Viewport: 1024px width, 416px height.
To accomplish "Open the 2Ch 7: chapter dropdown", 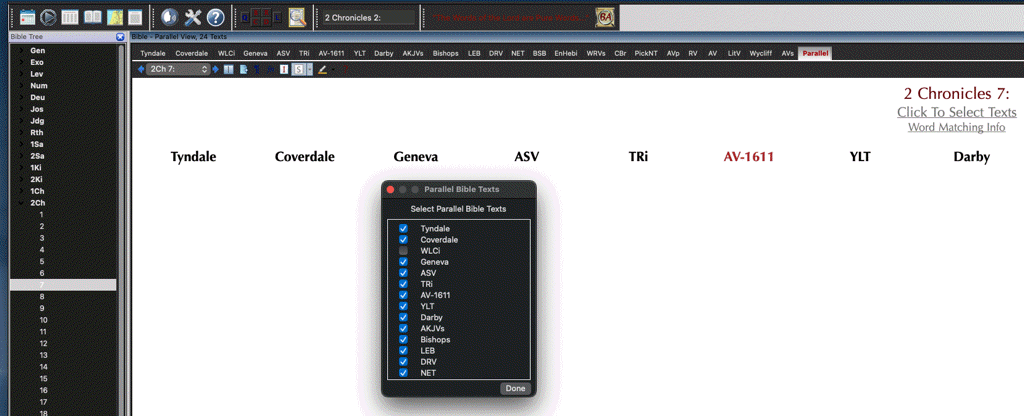I will coord(178,69).
